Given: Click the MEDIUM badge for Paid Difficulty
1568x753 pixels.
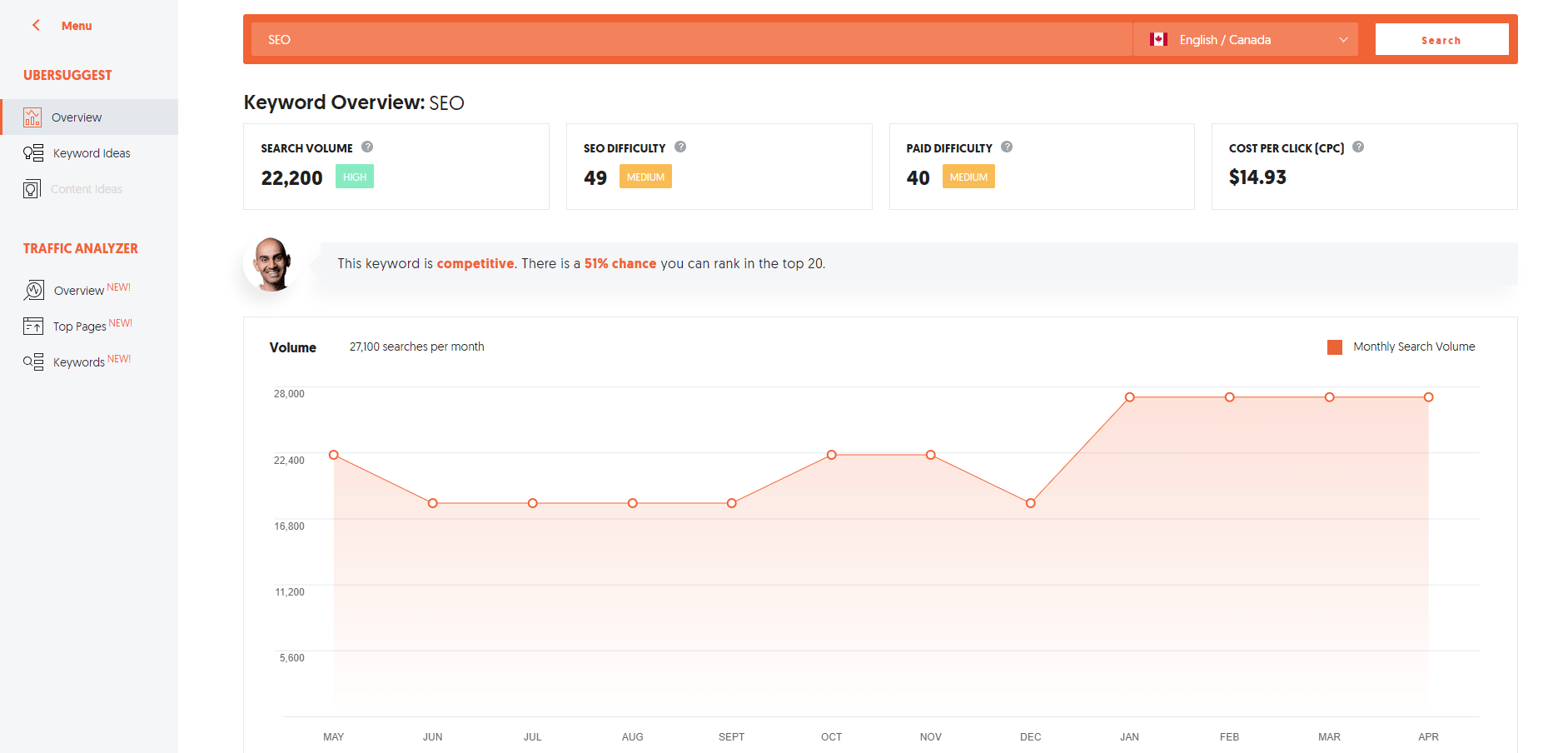Looking at the screenshot, I should click(968, 177).
